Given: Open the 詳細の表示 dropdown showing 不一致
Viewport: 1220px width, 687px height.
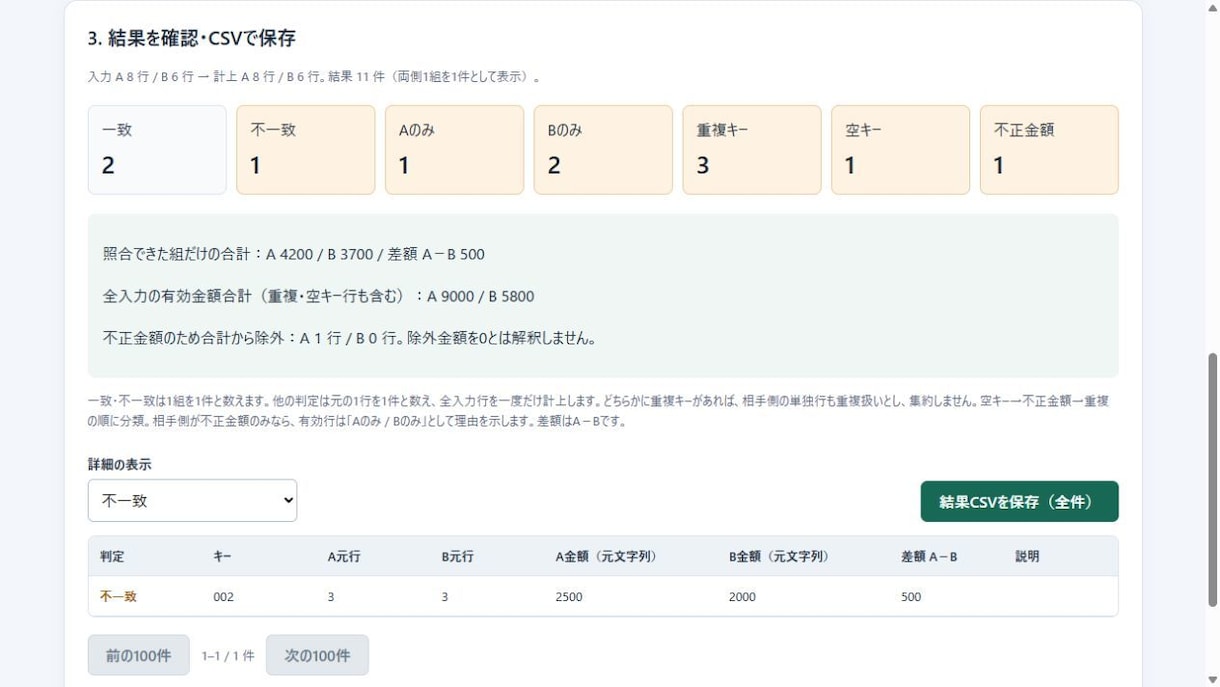Looking at the screenshot, I should click(x=192, y=500).
